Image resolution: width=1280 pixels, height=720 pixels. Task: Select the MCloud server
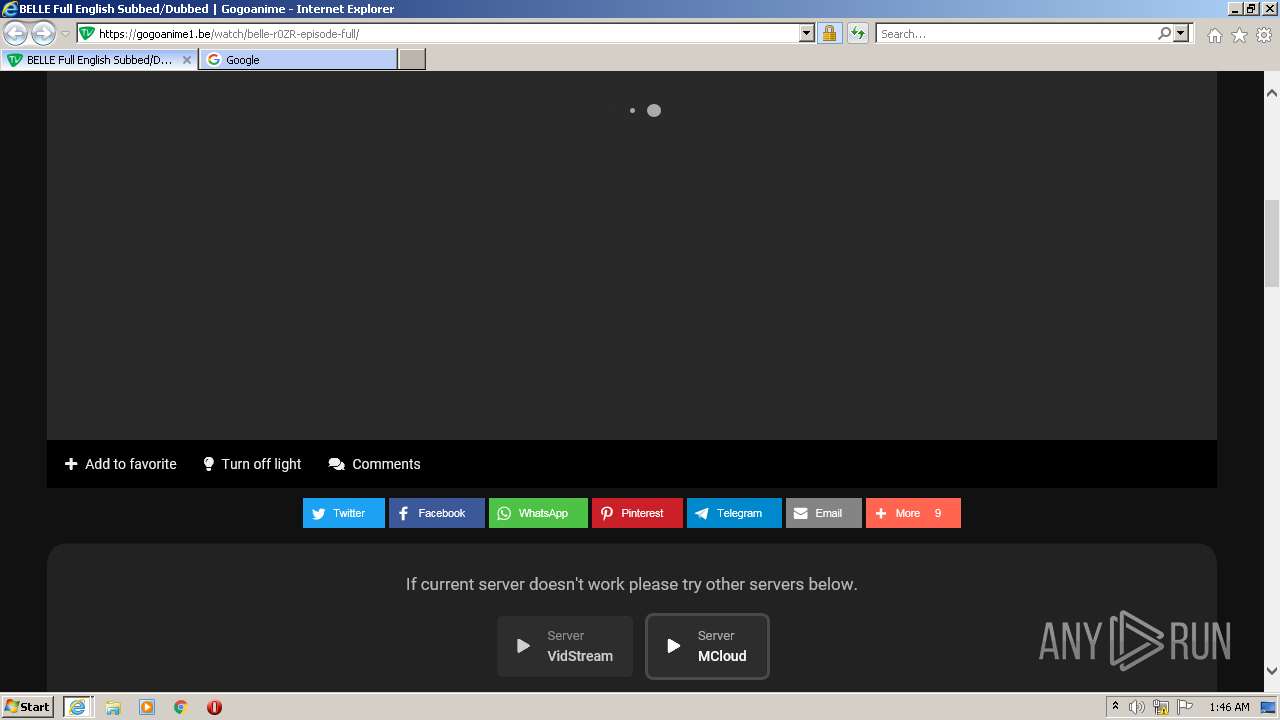[707, 646]
